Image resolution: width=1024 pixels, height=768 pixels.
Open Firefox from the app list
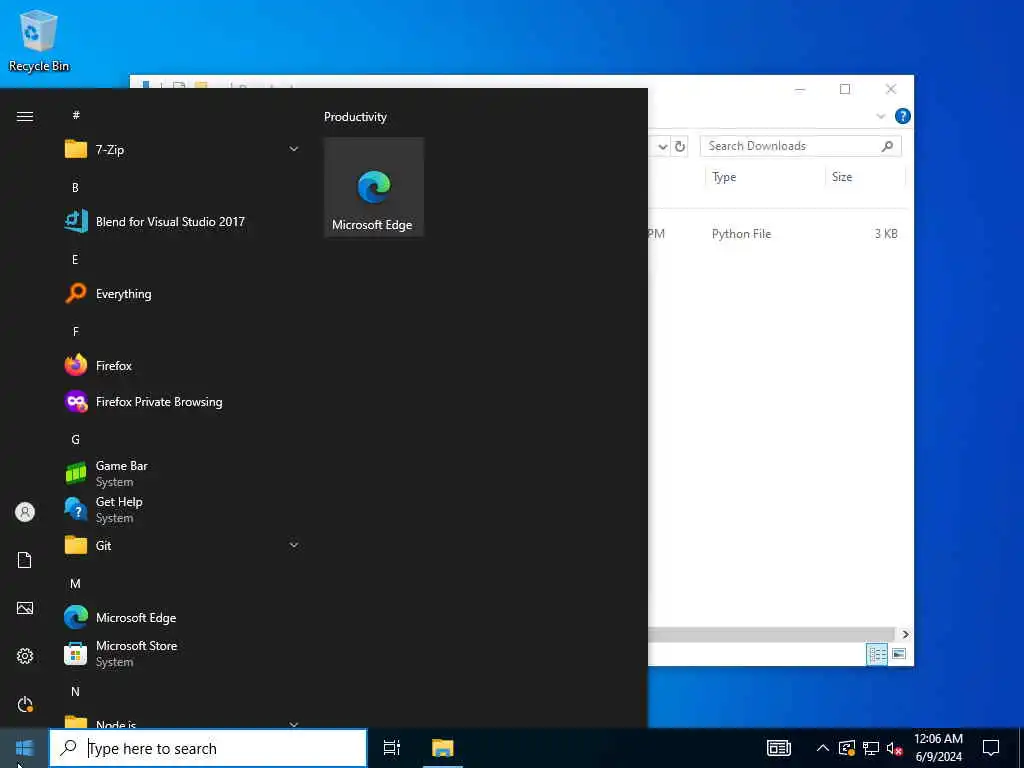coord(182,366)
